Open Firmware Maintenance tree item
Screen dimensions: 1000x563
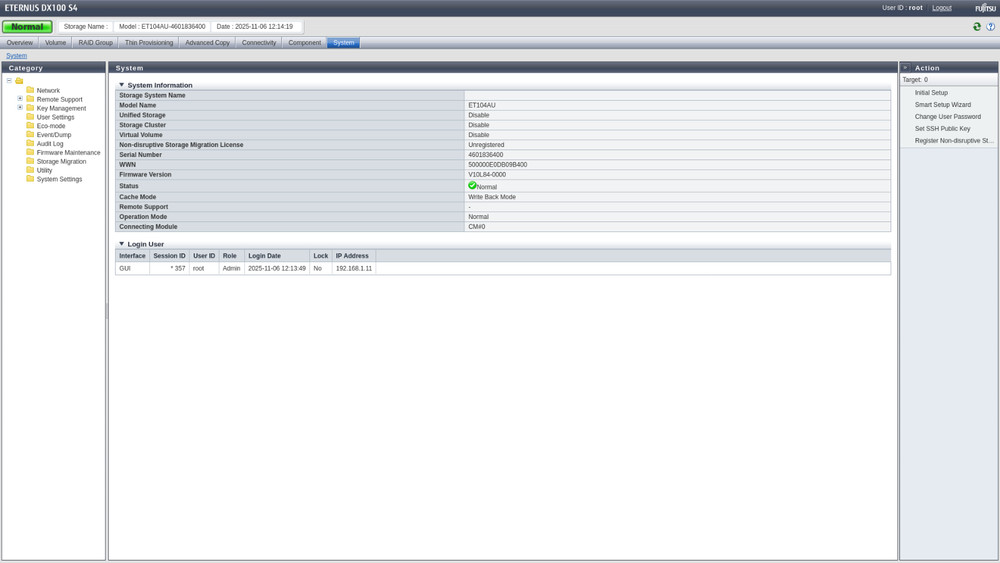pyautogui.click(x=68, y=153)
